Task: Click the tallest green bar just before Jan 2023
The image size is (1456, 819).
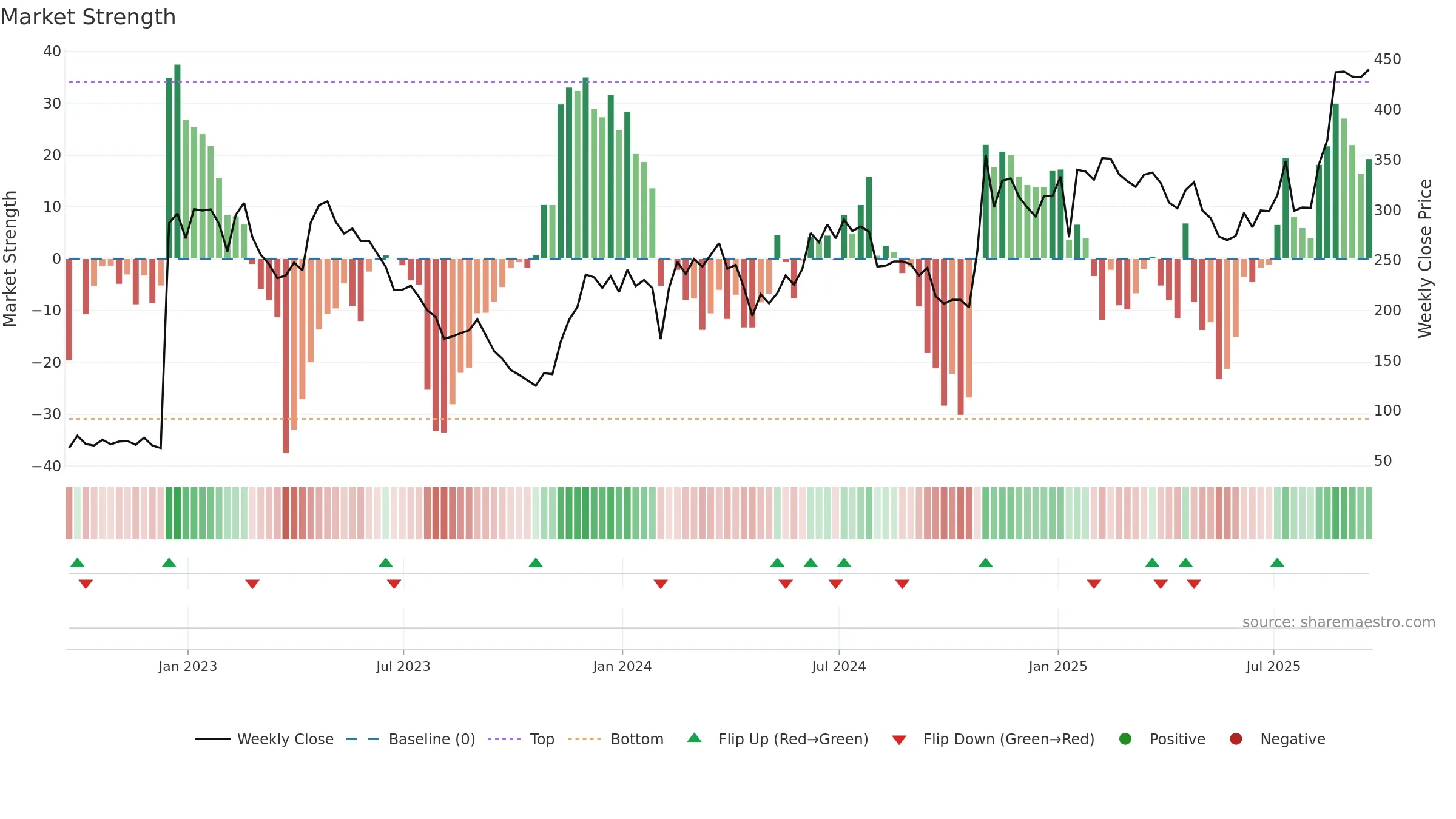Action: (x=177, y=161)
